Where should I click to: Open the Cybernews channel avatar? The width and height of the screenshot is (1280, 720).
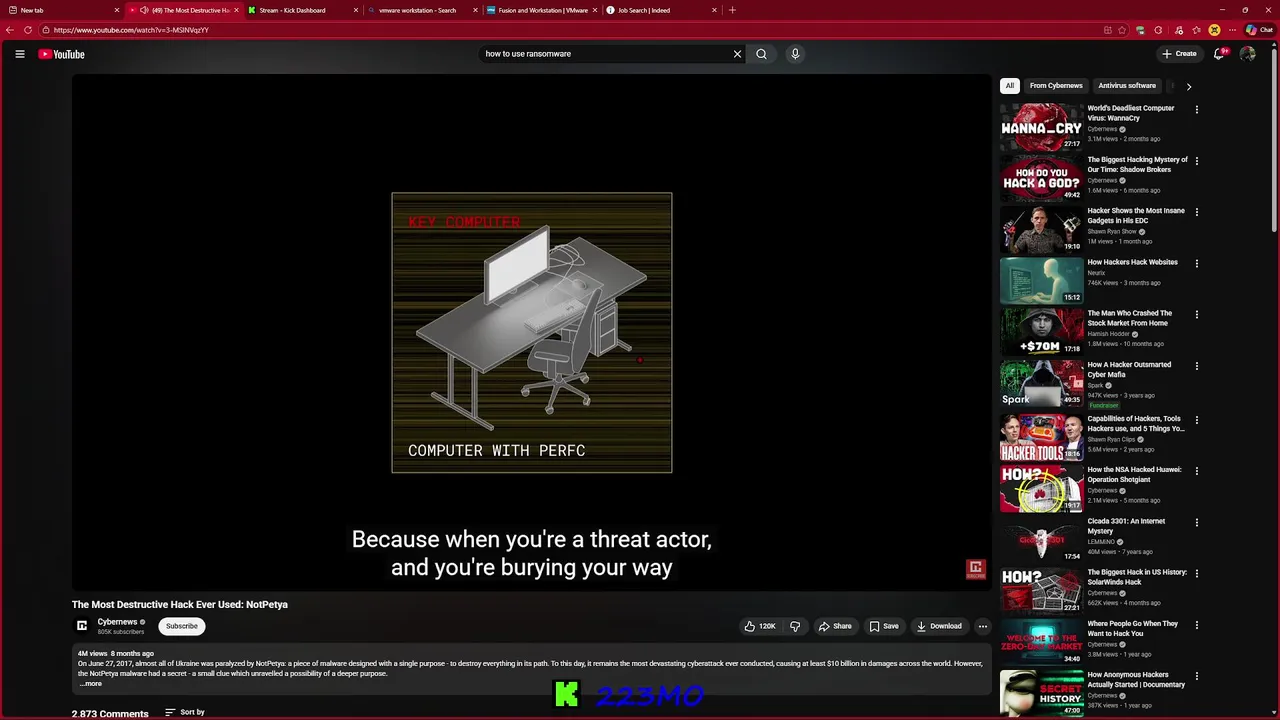pos(83,626)
